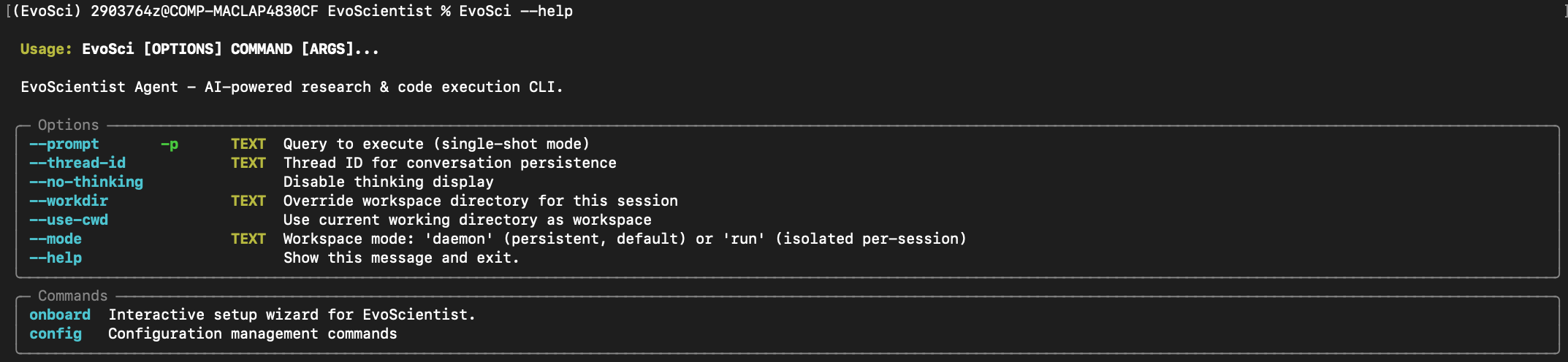Click the --use-cwd flag
This screenshot has height=362, width=1568.
coord(69,220)
